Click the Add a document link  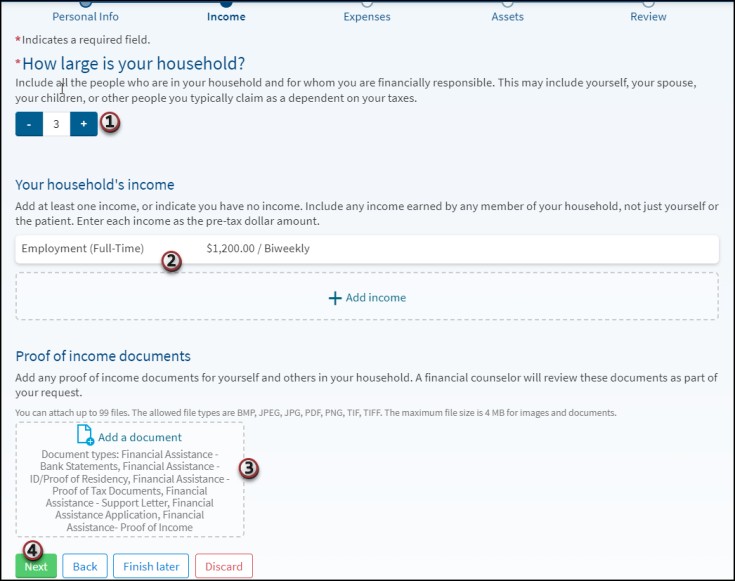click(x=140, y=437)
